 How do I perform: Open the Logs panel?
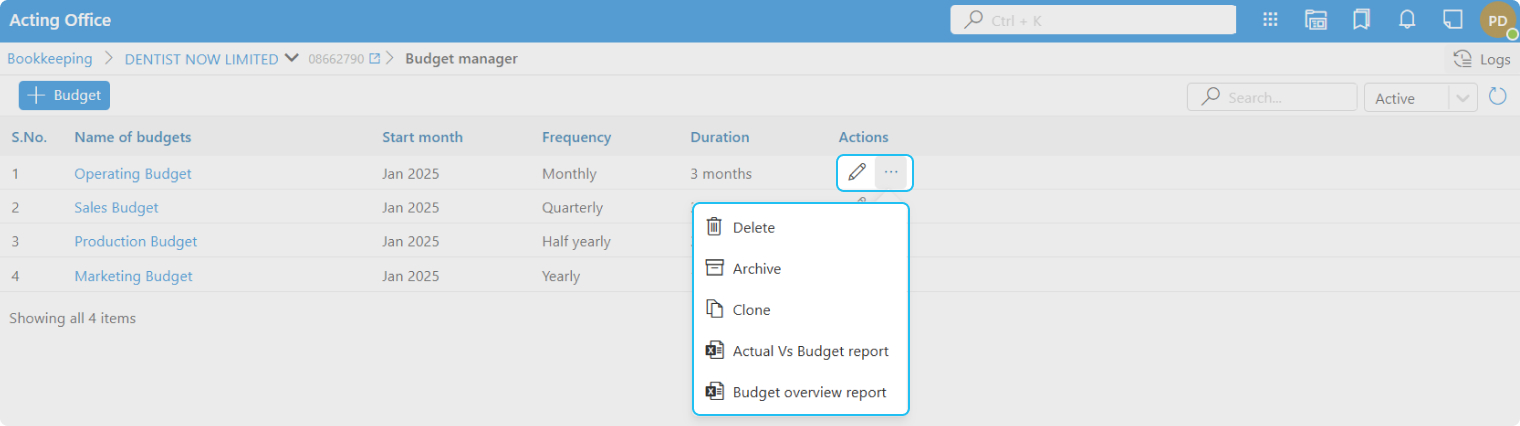(1482, 59)
